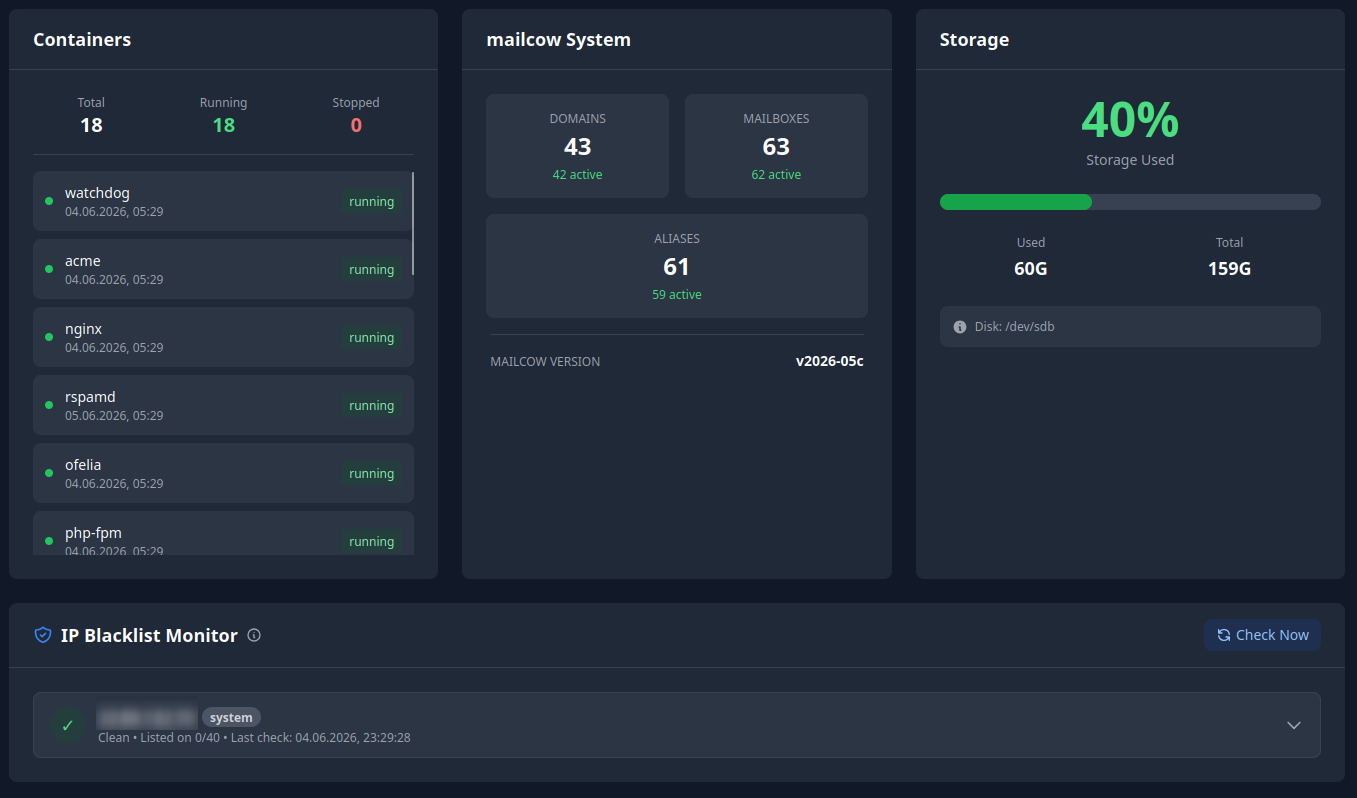Open the Domains statistics card
The width and height of the screenshot is (1357, 798).
tap(577, 146)
